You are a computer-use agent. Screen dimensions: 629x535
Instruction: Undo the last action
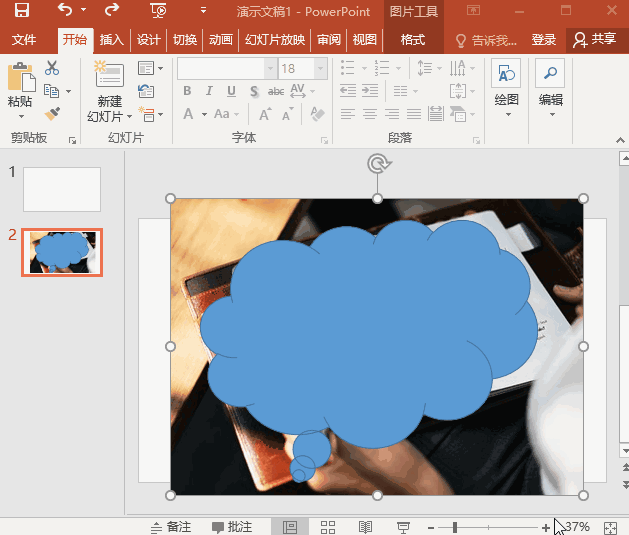65,9
